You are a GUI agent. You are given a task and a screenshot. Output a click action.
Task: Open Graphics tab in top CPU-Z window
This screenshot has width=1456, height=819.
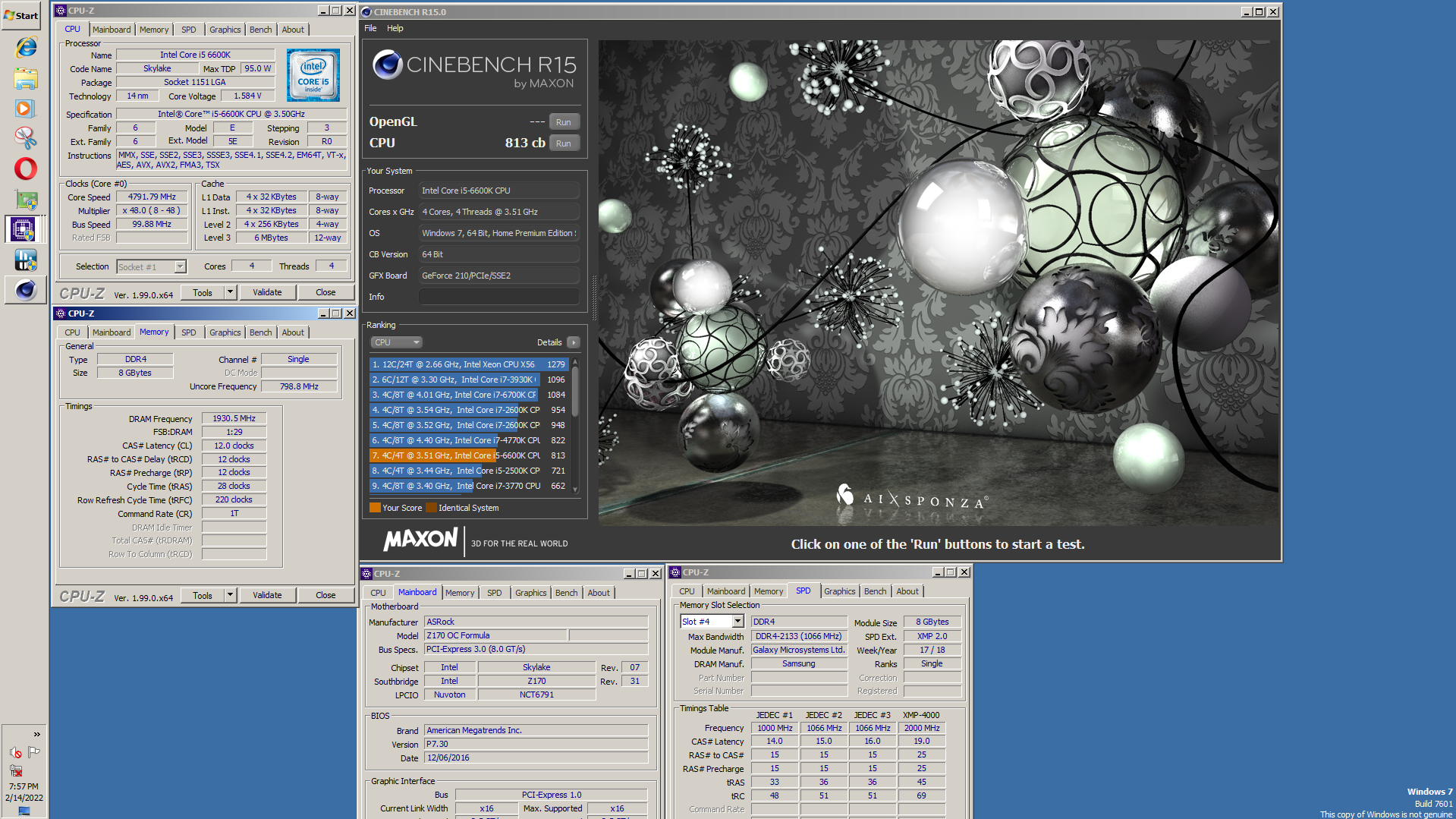225,30
